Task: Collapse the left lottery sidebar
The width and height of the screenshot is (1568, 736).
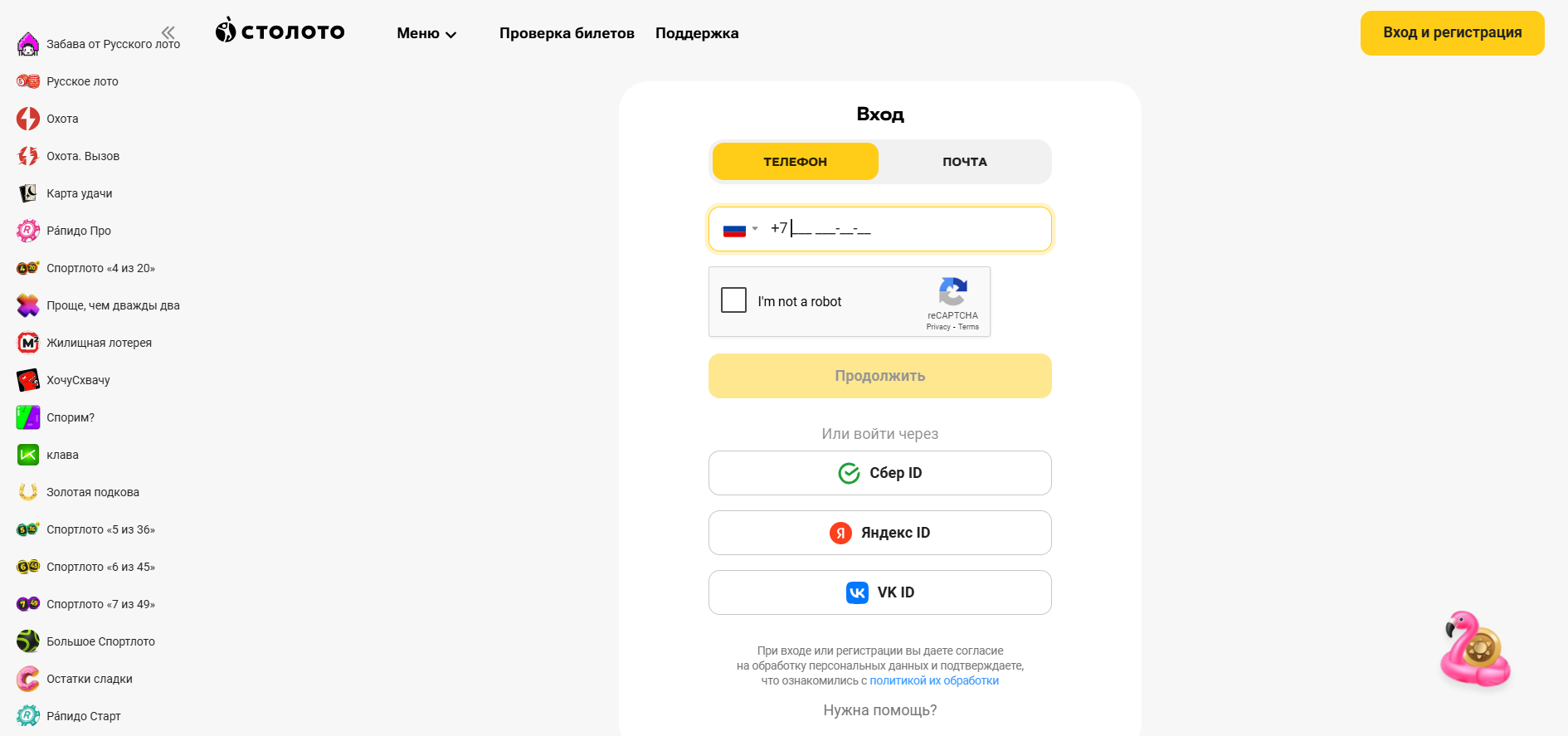Action: click(168, 32)
